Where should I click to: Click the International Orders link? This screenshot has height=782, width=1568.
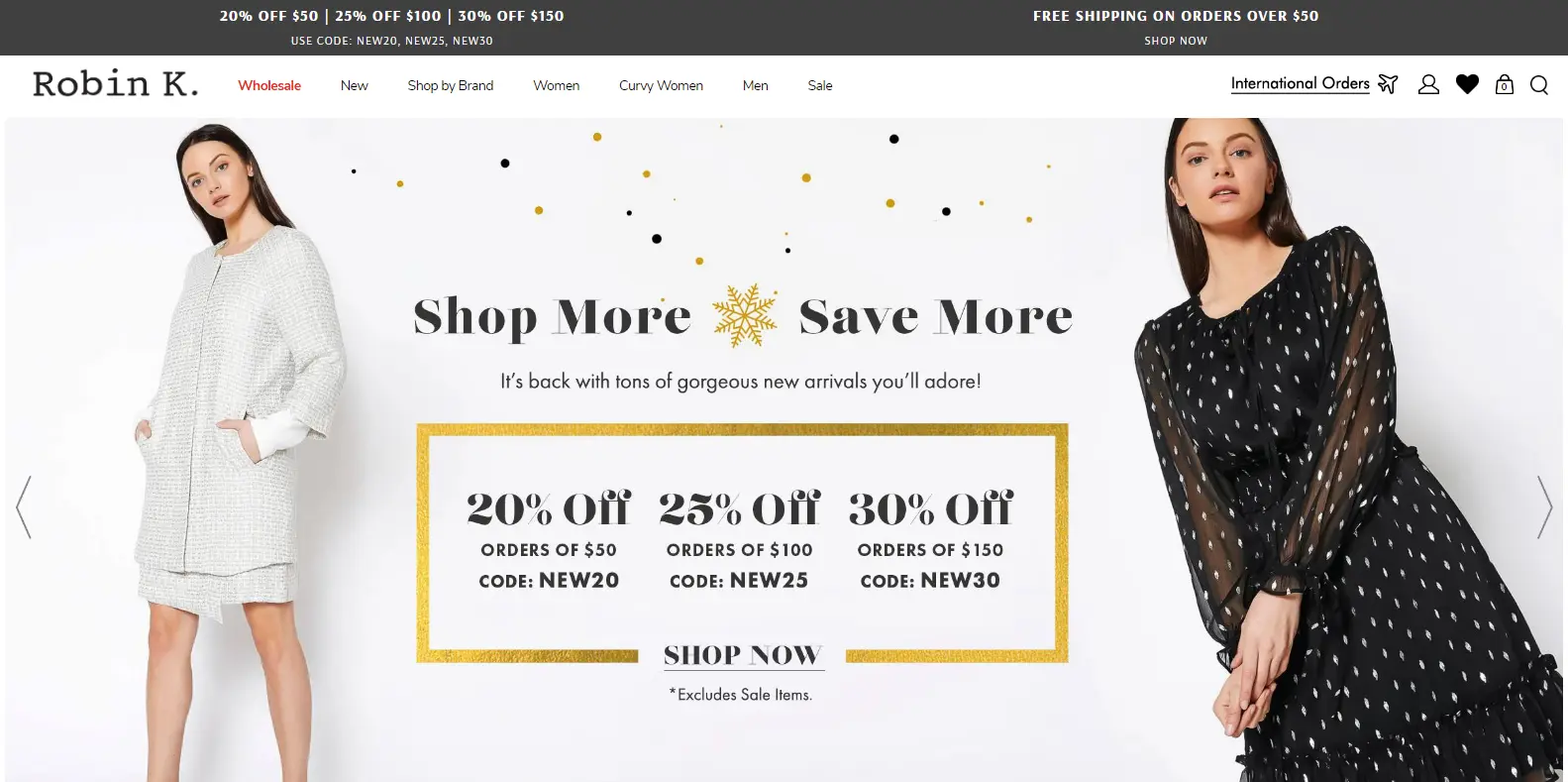pos(1300,84)
